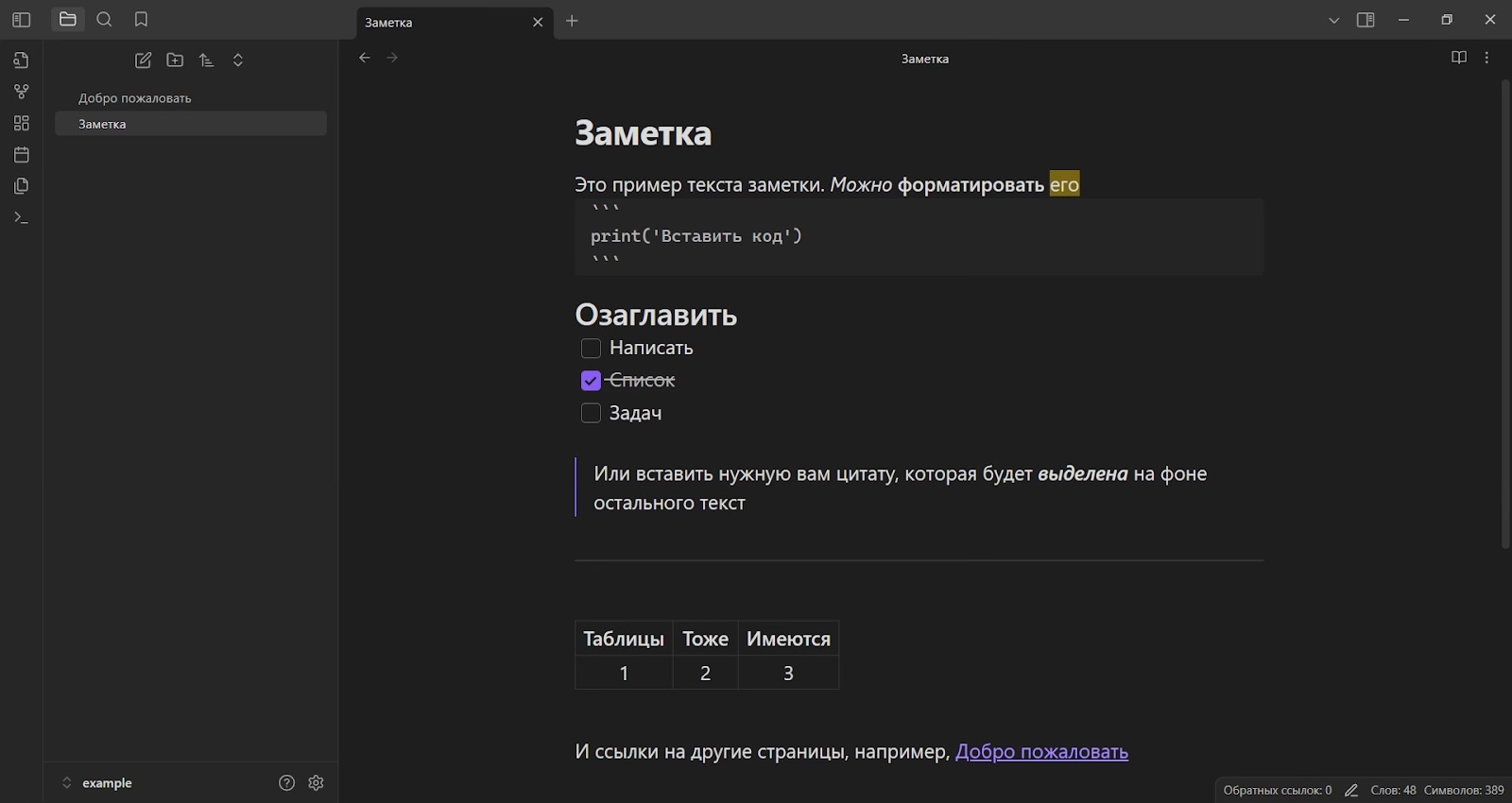Change file sort order
This screenshot has width=1512, height=803.
(x=207, y=60)
